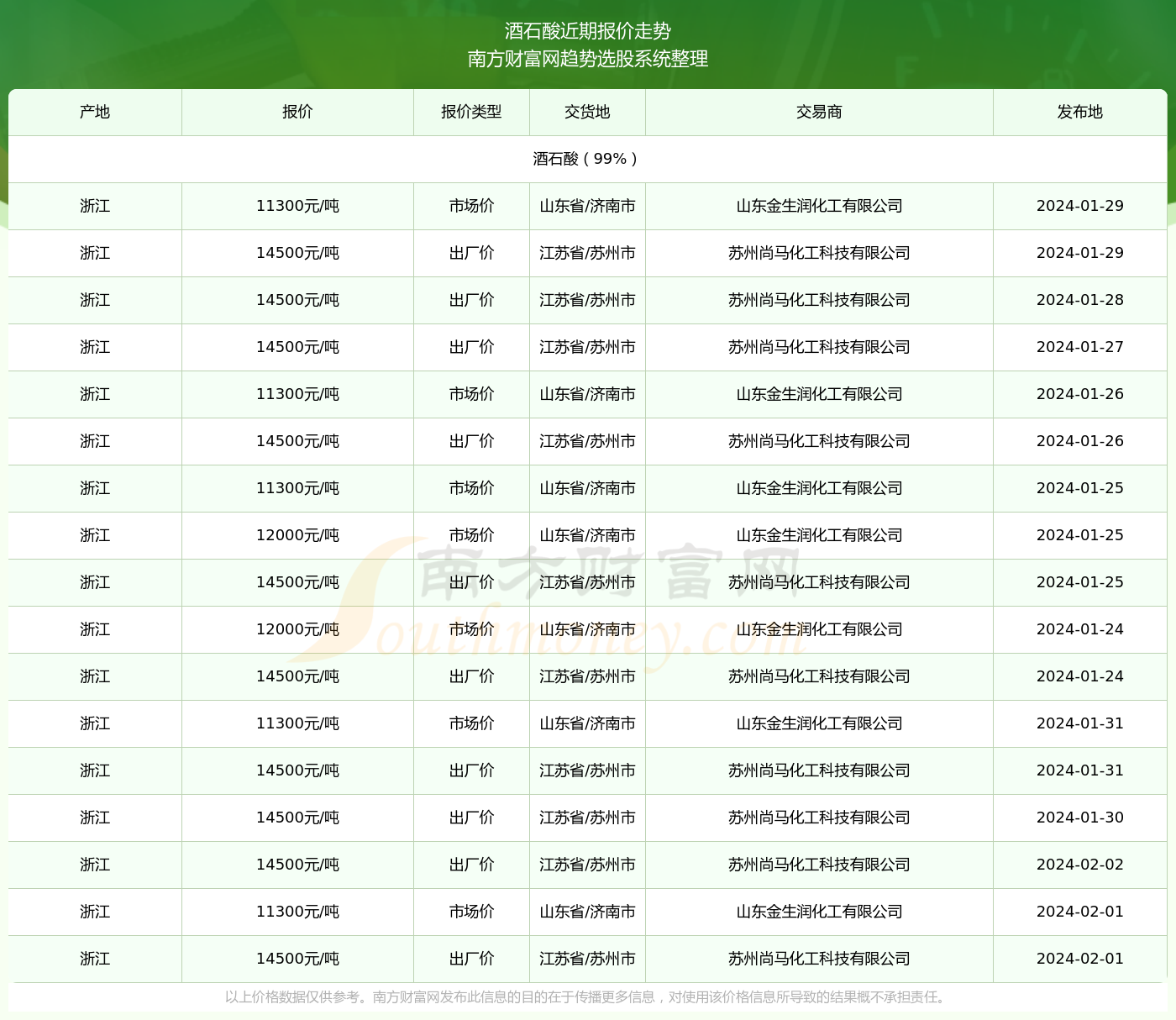The image size is (1176, 1020).
Task: Click 苏州尚马化工科技有限公司 in the 2024-01-30 row
Action: coord(819,818)
